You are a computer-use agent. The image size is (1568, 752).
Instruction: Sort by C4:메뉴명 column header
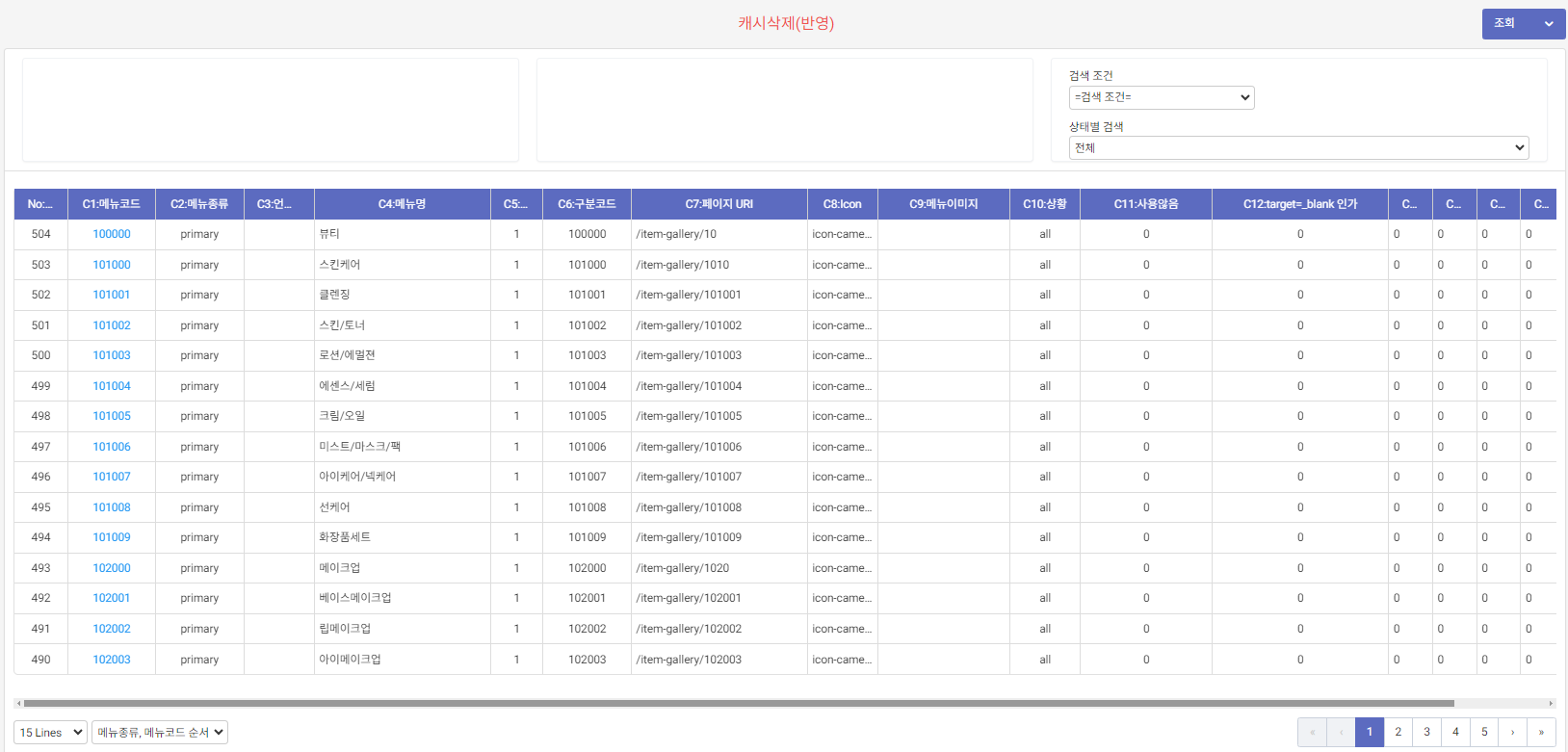click(x=403, y=204)
